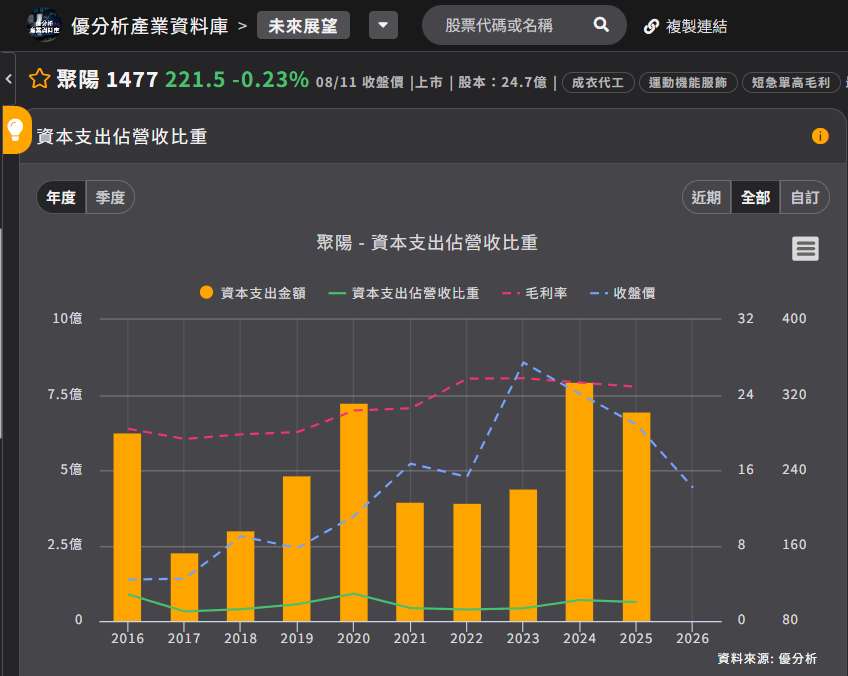The image size is (848, 676).
Task: Switch to 季度 view
Action: [110, 197]
